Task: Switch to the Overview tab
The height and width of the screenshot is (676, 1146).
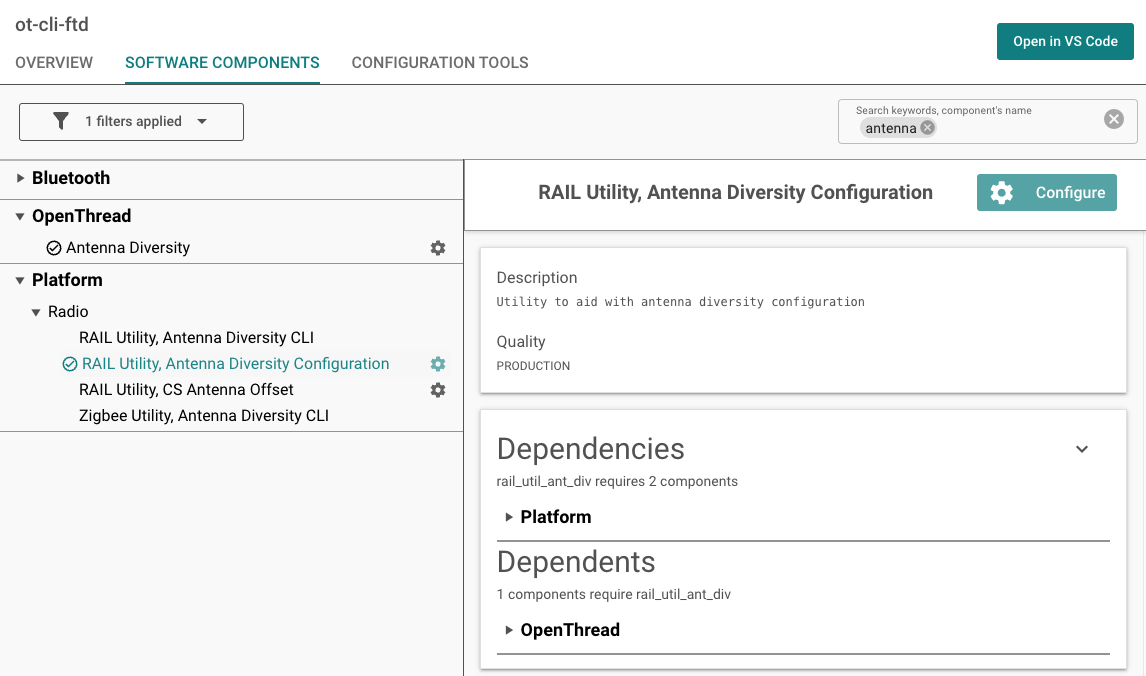Action: [54, 63]
